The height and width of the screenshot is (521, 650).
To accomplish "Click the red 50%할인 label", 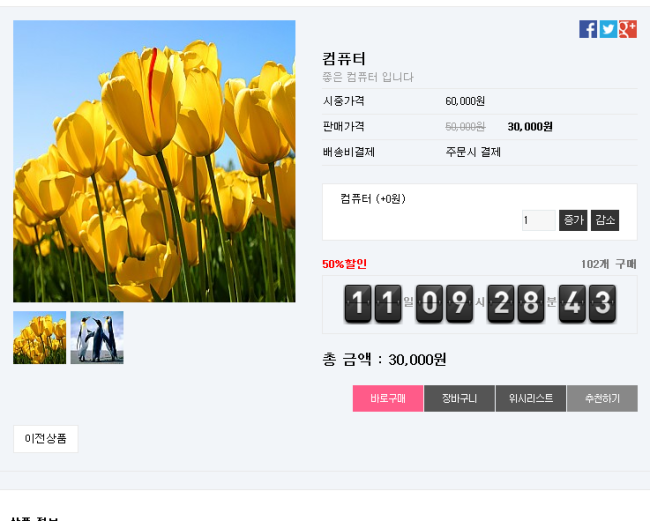I will [344, 264].
